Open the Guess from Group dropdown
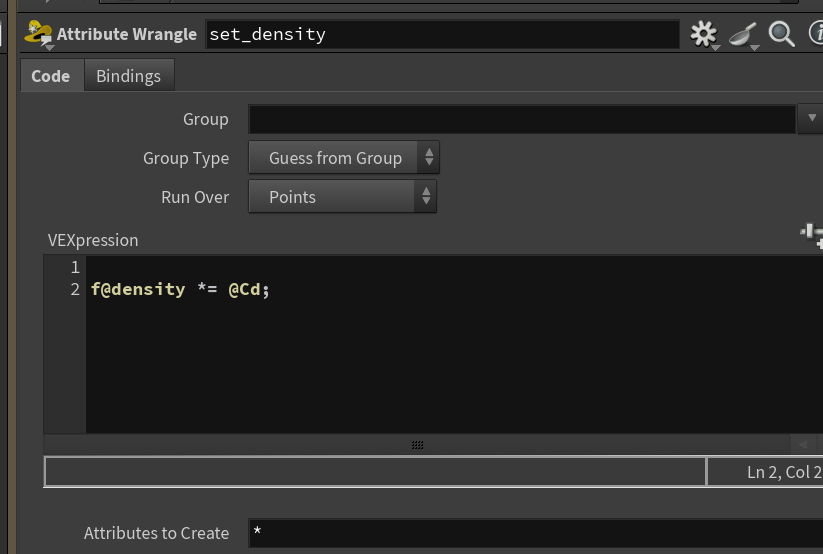This screenshot has width=823, height=554. [344, 158]
